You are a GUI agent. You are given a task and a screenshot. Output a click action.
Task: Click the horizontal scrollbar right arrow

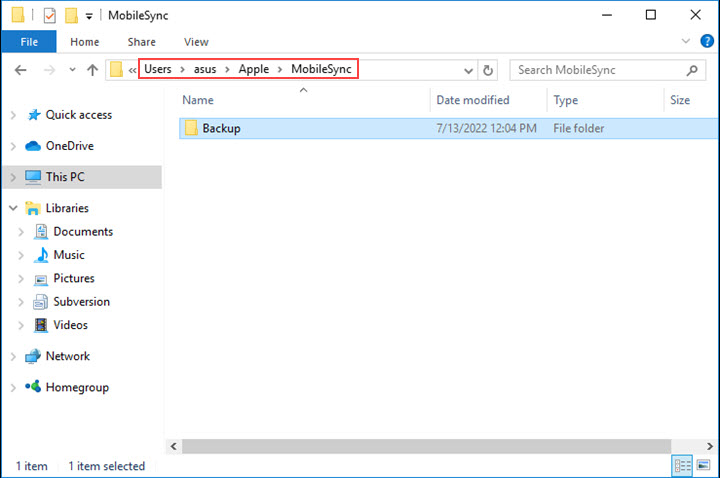tap(710, 446)
